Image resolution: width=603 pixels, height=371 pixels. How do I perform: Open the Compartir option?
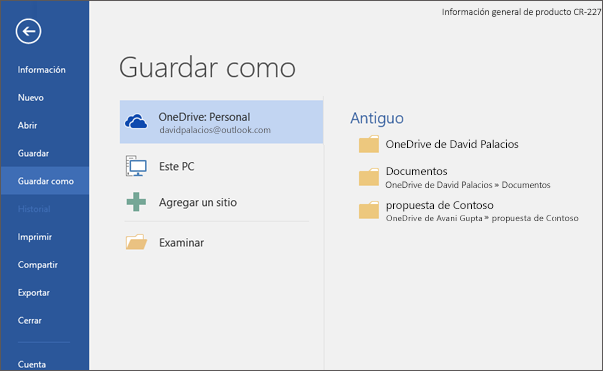tap(38, 265)
